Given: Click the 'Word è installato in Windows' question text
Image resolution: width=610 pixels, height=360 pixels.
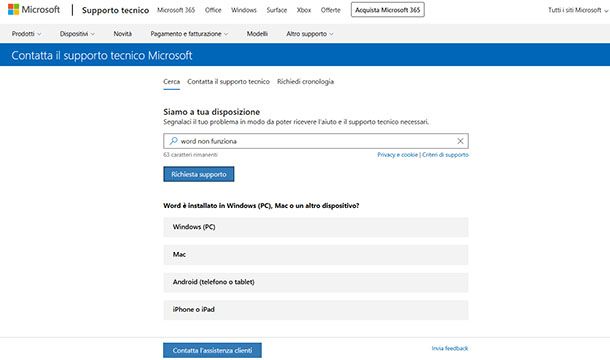Looking at the screenshot, I should 261,205.
